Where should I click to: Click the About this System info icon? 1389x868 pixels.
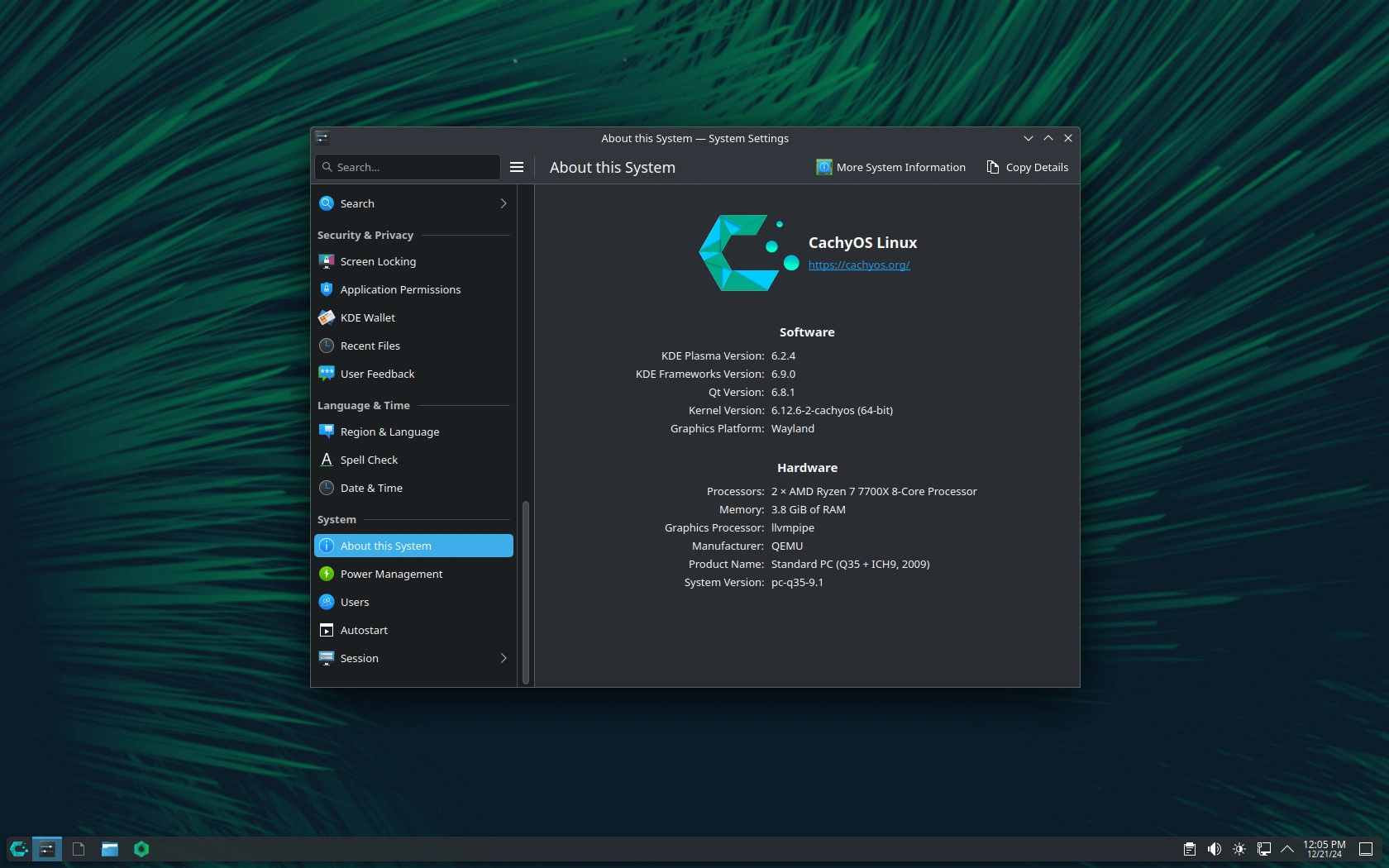tap(327, 546)
